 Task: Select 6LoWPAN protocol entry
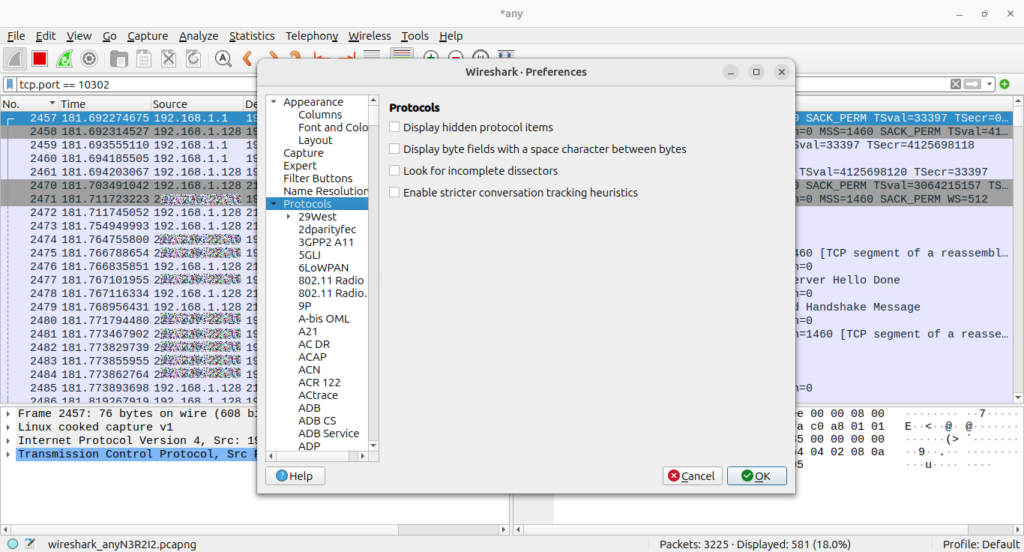point(323,267)
